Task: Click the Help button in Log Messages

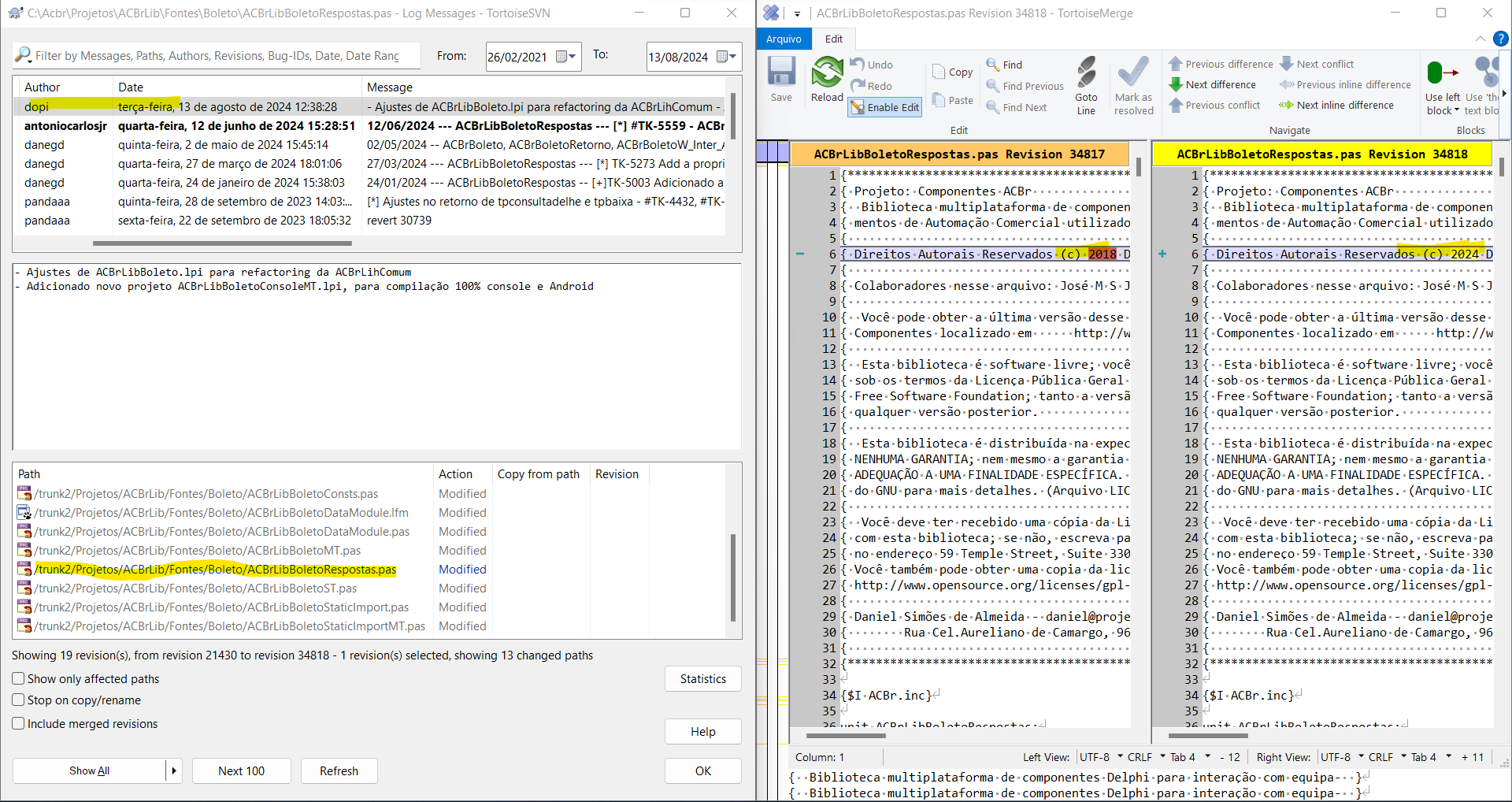Action: [x=702, y=732]
